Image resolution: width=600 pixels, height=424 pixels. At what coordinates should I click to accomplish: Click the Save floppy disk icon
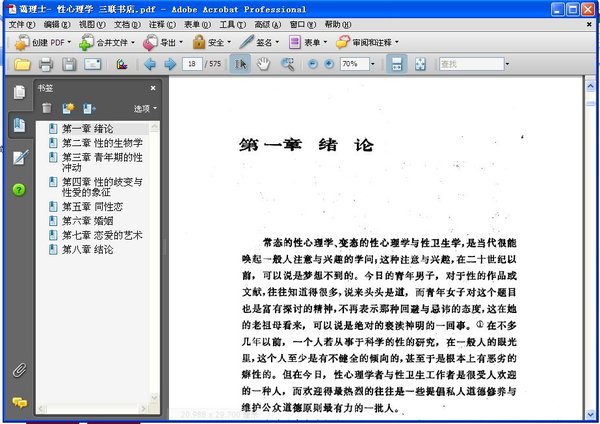click(69, 64)
